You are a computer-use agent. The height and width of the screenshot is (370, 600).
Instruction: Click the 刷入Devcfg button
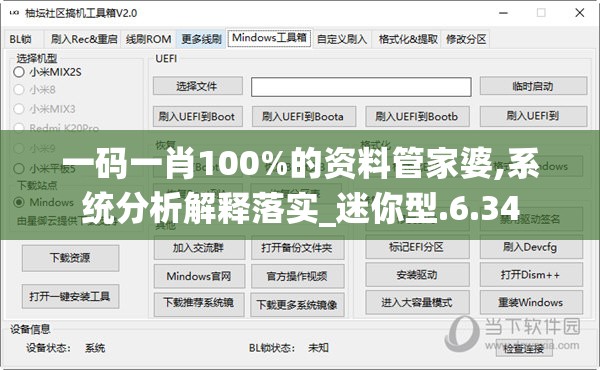pos(531,247)
